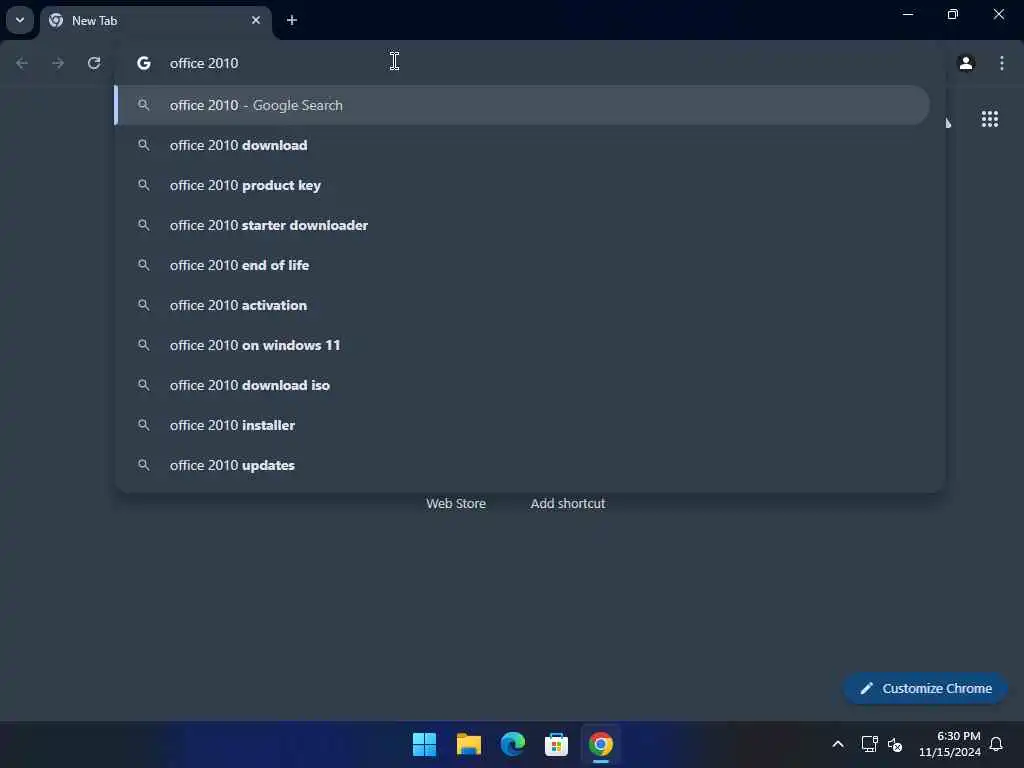Screen dimensions: 1024x768
Task: Launch Microsoft Edge from taskbar
Action: (513, 744)
